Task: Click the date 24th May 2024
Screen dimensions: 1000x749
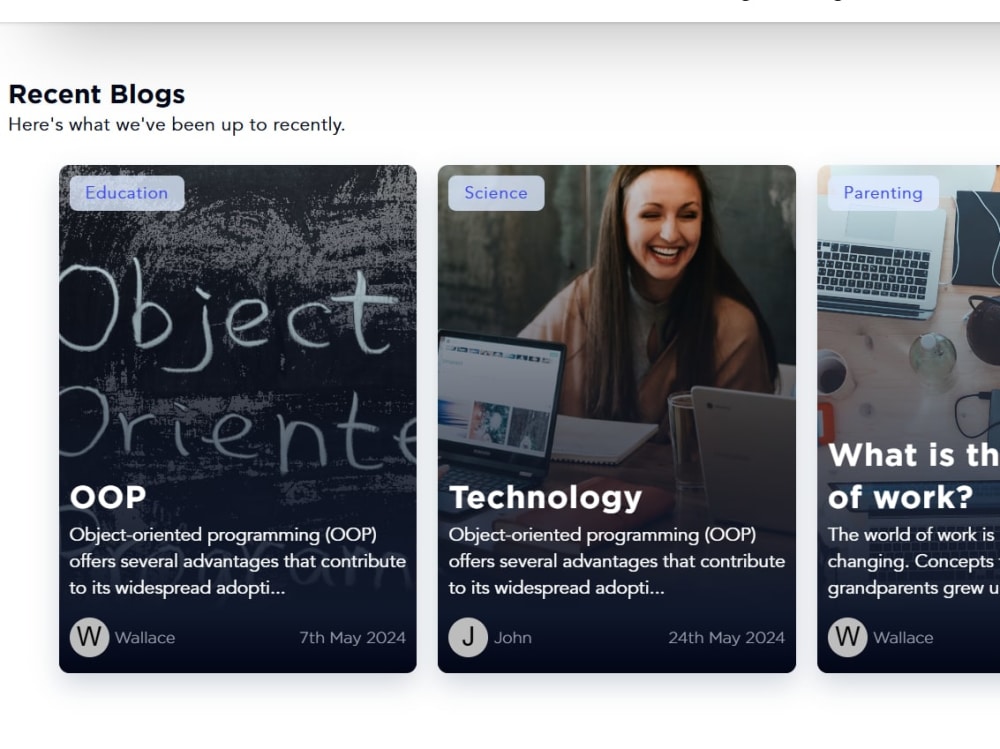Action: click(726, 637)
